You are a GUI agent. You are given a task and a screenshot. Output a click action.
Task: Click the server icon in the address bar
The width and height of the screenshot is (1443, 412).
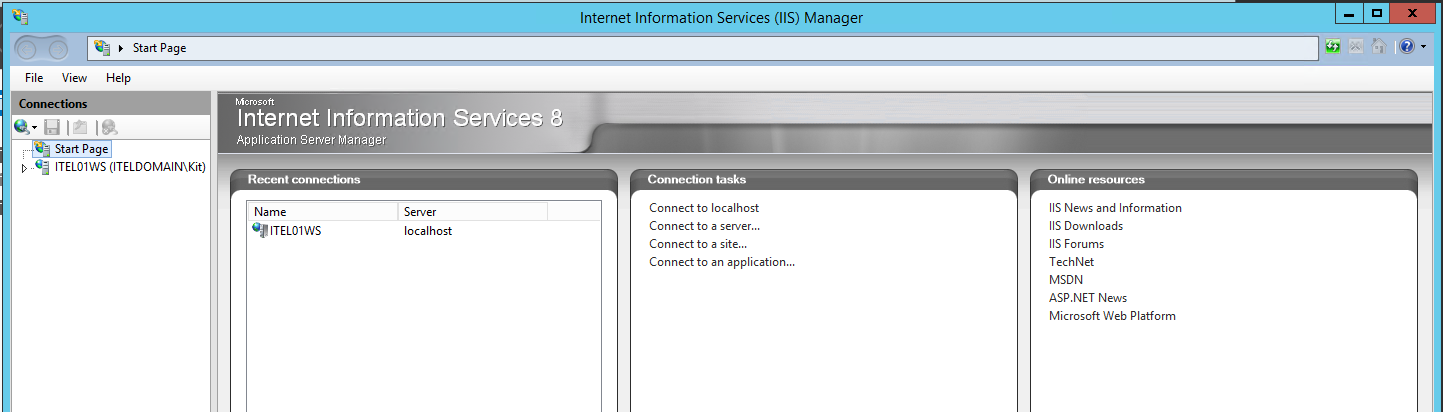102,48
